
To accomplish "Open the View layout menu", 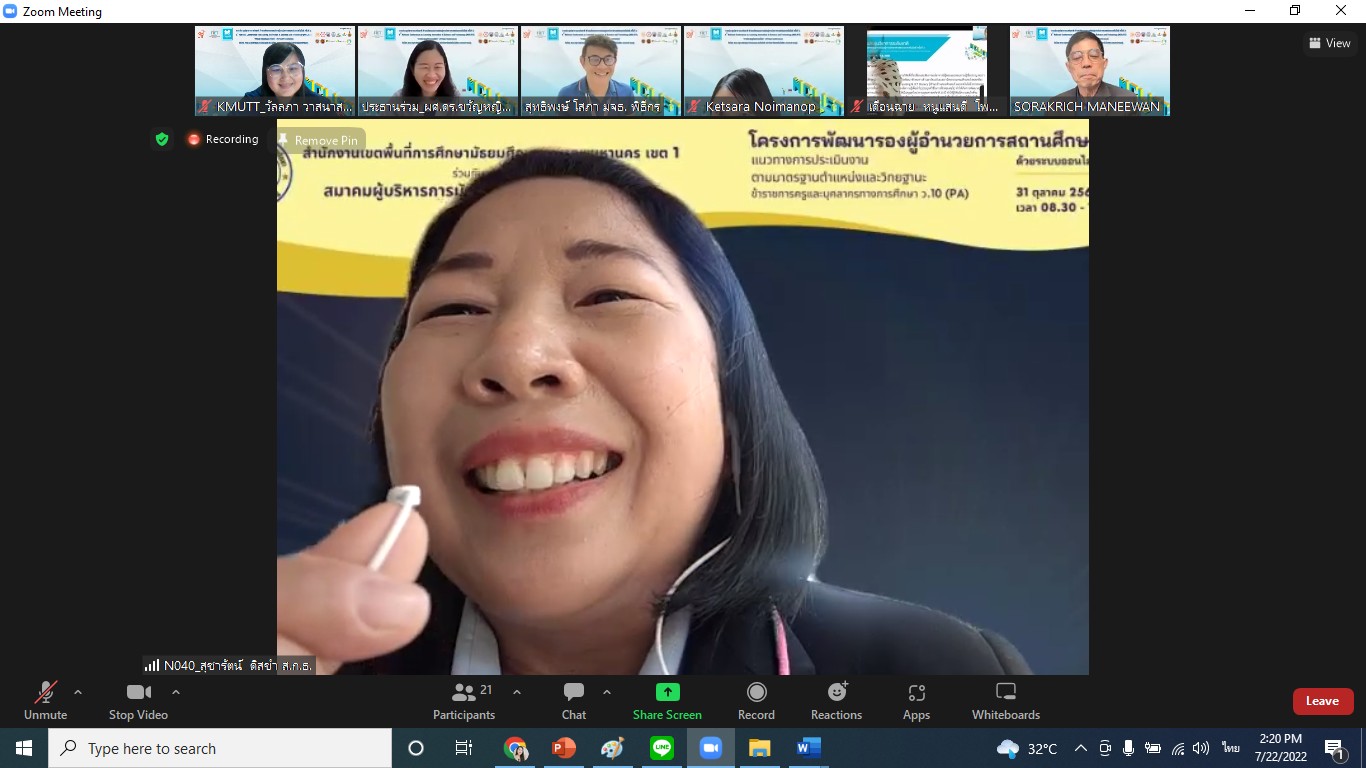I will [1329, 43].
